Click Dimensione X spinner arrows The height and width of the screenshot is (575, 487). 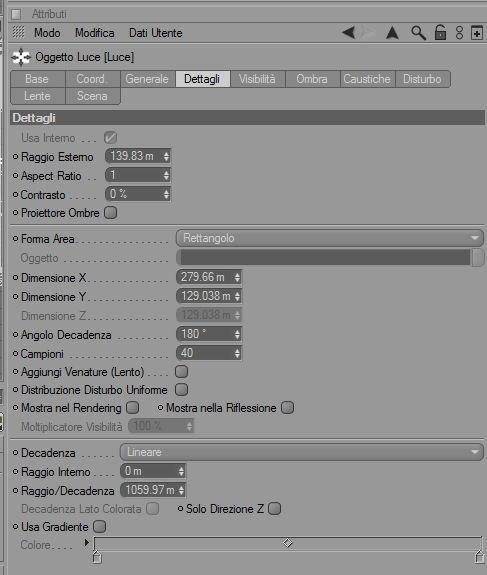tap(237, 278)
